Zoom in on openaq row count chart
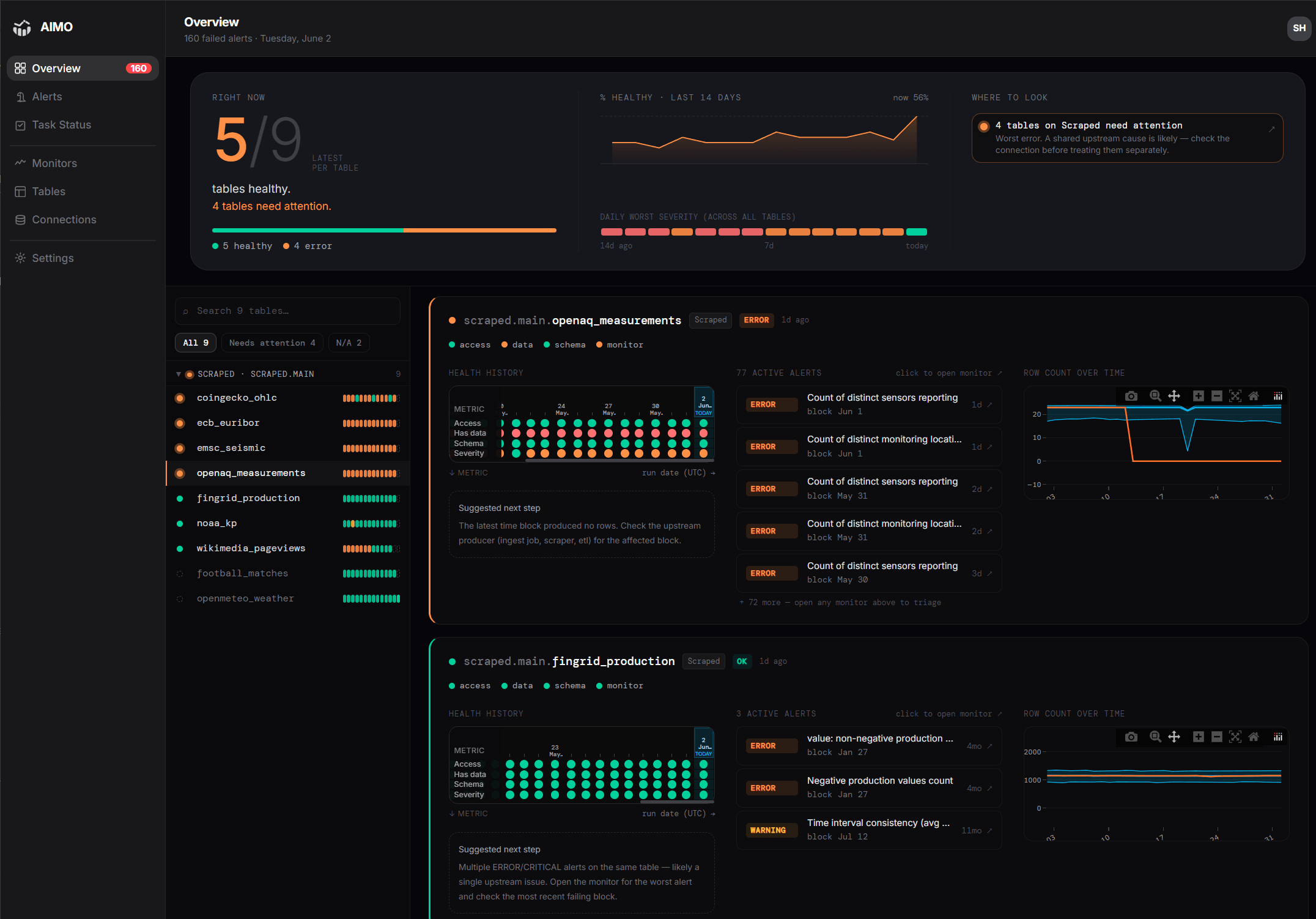Viewport: 1316px width, 919px height. (1199, 396)
